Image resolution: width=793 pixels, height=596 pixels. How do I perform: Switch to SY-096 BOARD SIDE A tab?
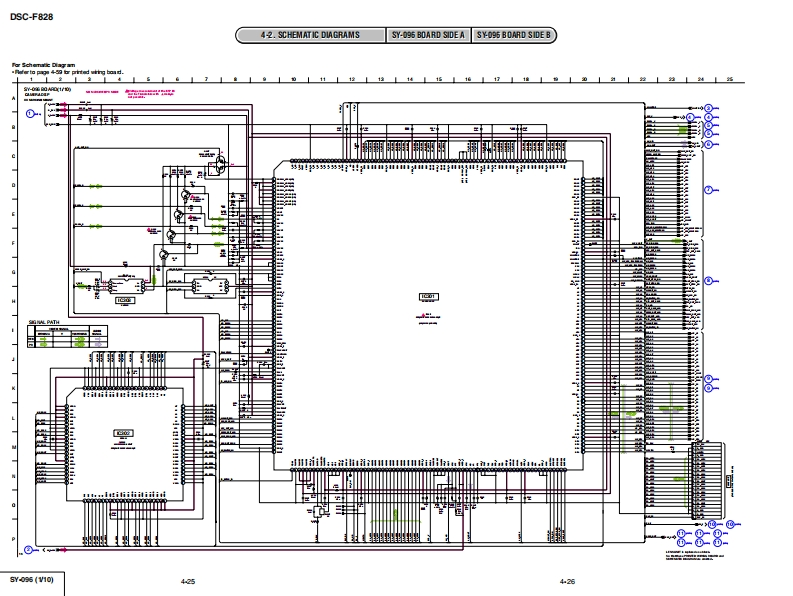tap(427, 36)
